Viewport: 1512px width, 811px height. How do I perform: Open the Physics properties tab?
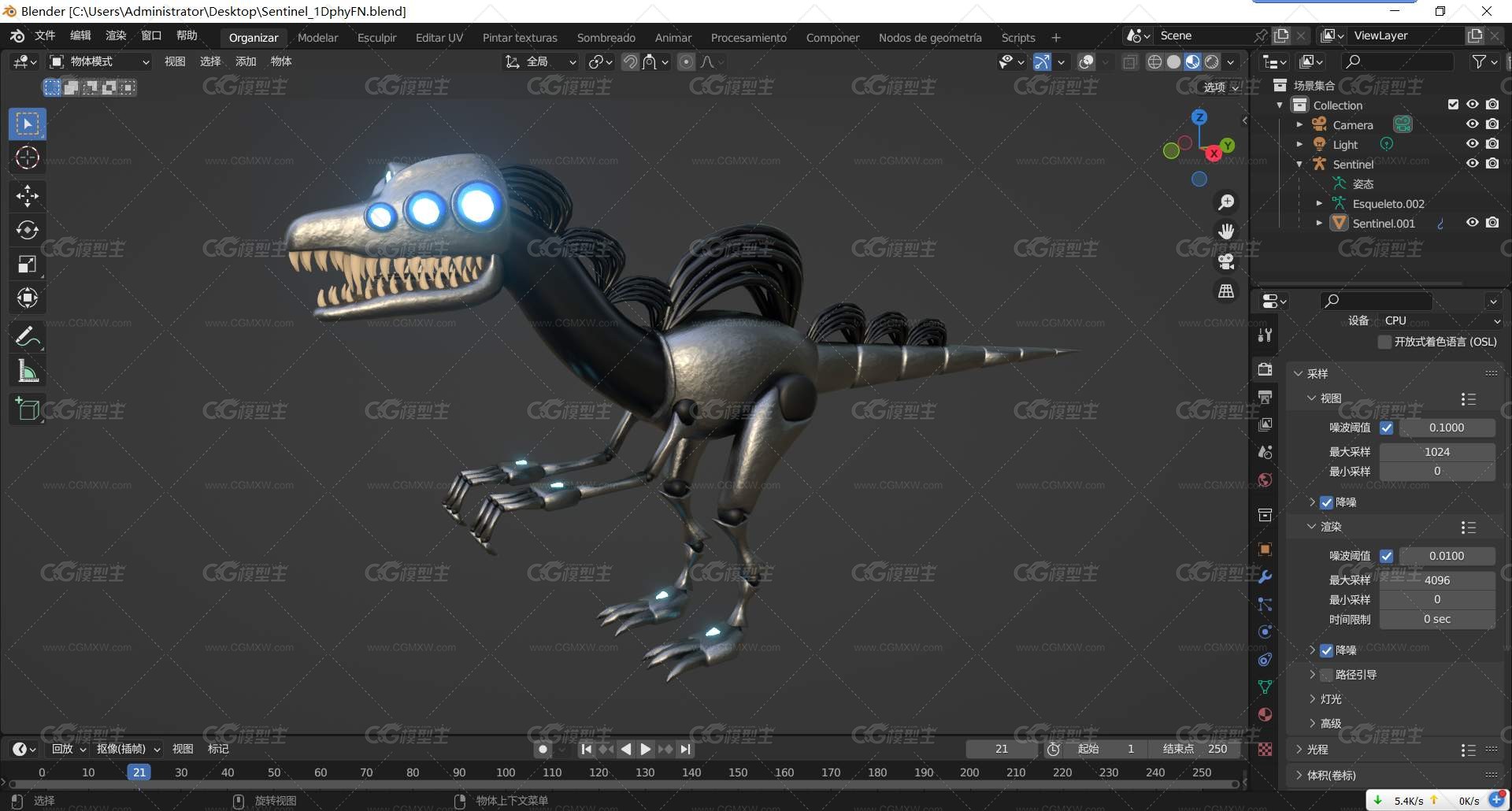point(1266,631)
